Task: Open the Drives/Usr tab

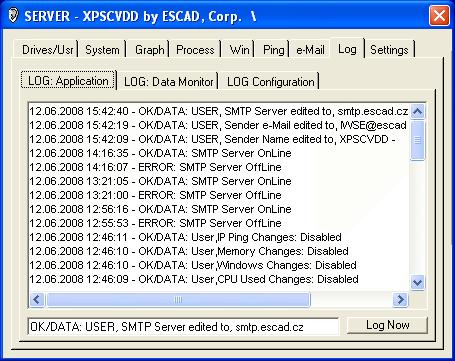Action: pyautogui.click(x=47, y=50)
